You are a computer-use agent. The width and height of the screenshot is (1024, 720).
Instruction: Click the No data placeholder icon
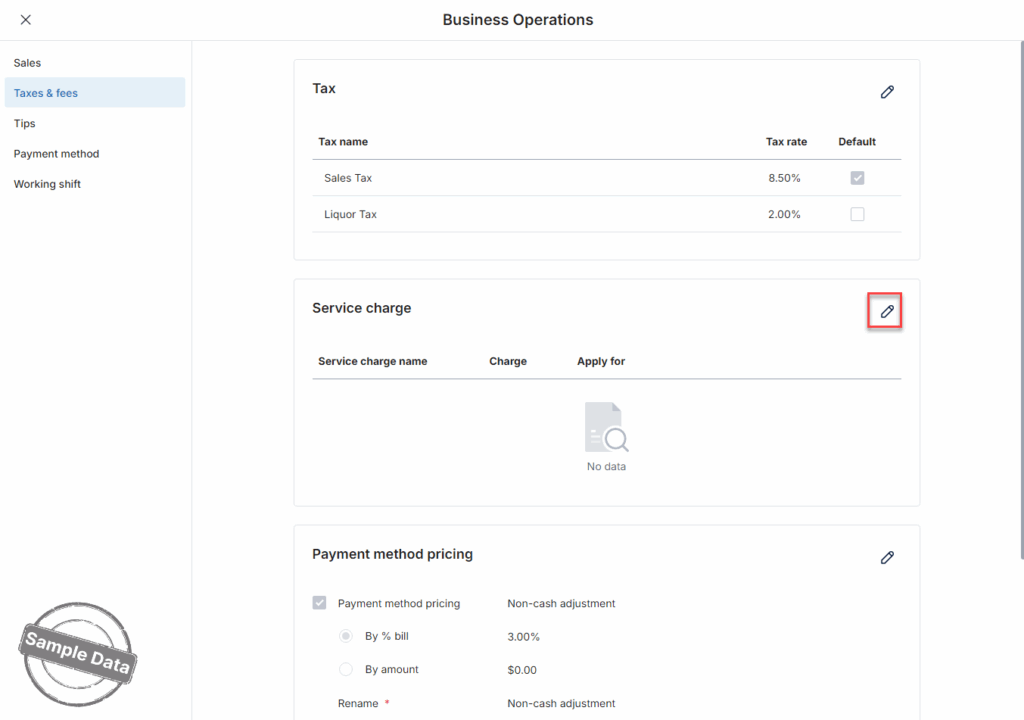(x=606, y=428)
